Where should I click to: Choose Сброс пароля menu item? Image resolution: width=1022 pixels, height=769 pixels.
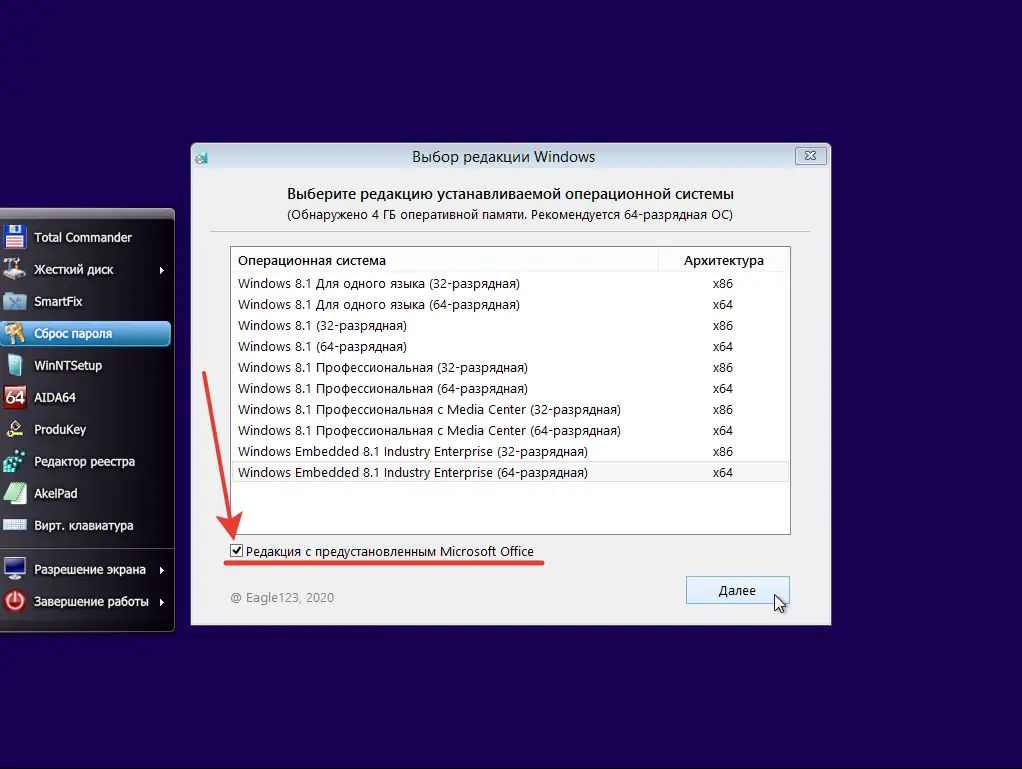[x=86, y=333]
